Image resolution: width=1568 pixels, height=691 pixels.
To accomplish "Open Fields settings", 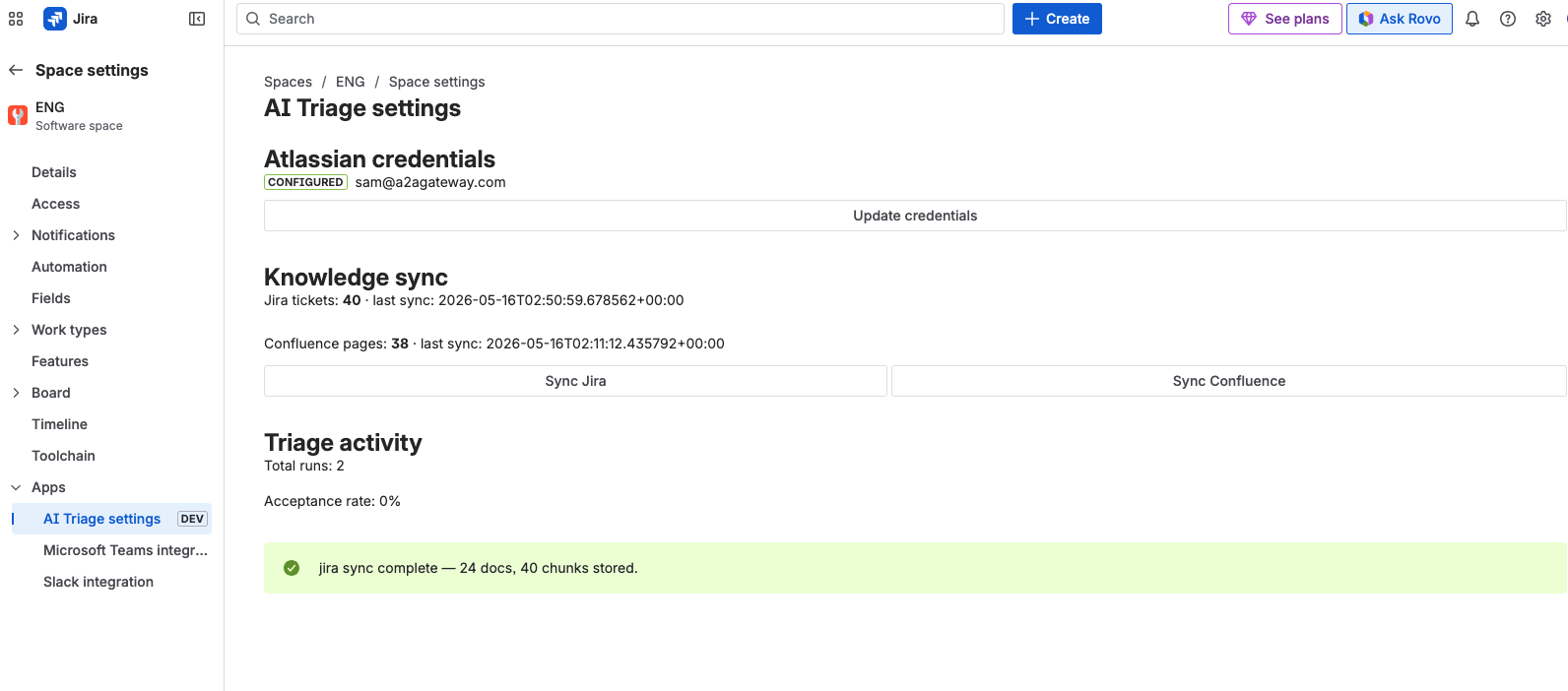I will click(x=51, y=298).
